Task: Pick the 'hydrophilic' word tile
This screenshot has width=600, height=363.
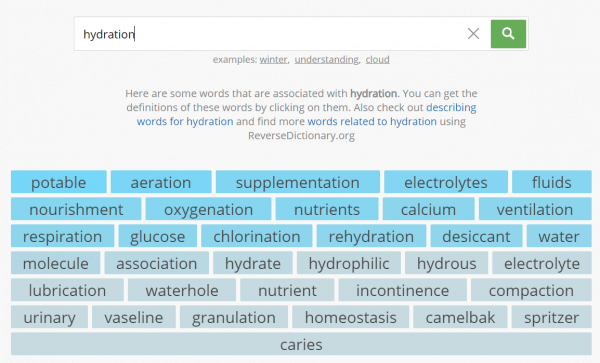Action: (349, 263)
